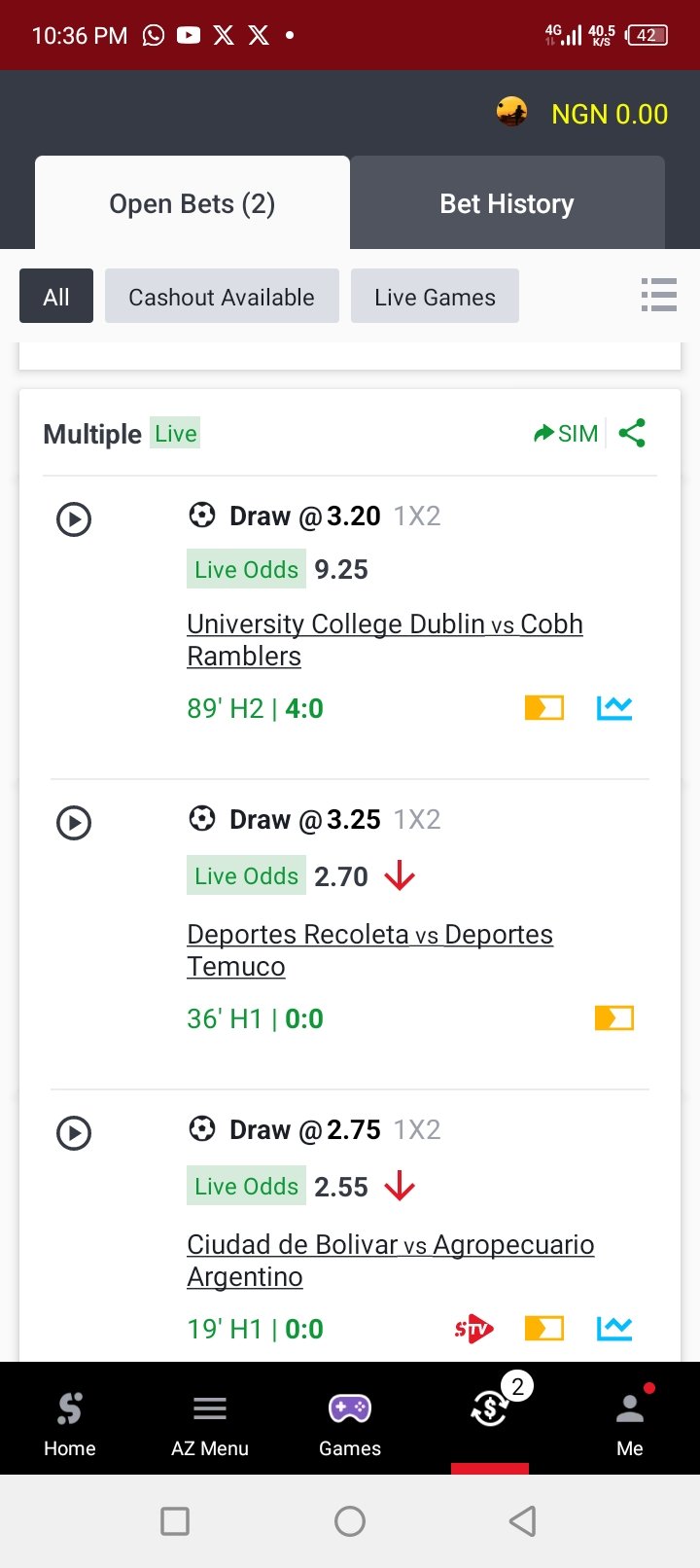Image resolution: width=700 pixels, height=1568 pixels.
Task: Tap yellow match tracker icon for Deportes Recoleta
Action: pos(613,1018)
